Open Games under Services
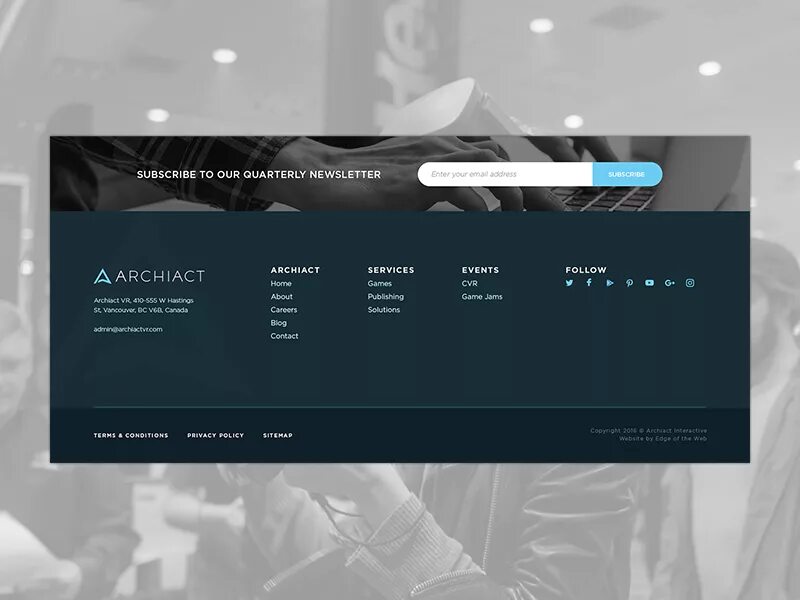Image resolution: width=800 pixels, height=600 pixels. [380, 284]
